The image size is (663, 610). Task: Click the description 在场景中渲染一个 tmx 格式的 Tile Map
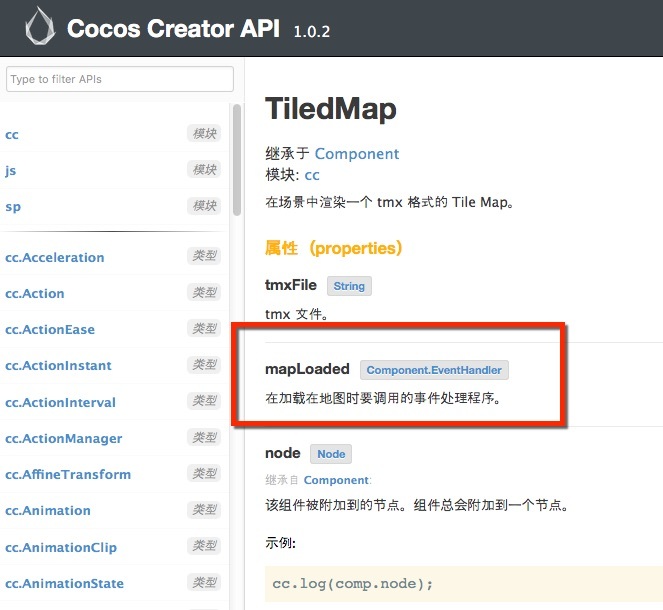click(x=389, y=202)
